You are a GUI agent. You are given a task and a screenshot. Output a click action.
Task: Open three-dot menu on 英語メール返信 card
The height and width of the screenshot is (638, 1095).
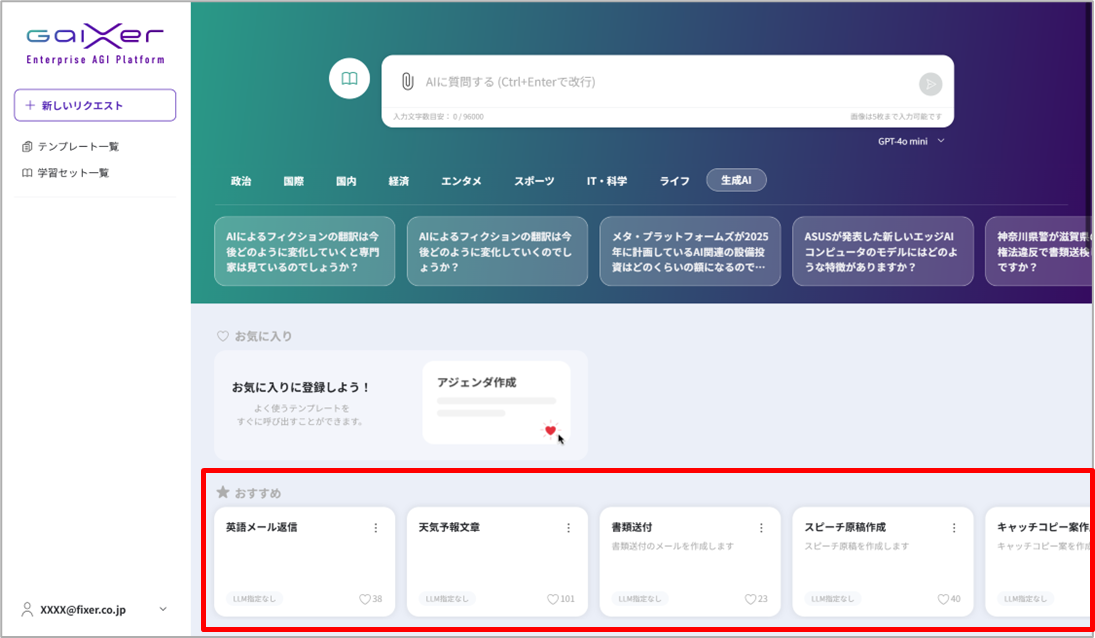[376, 528]
